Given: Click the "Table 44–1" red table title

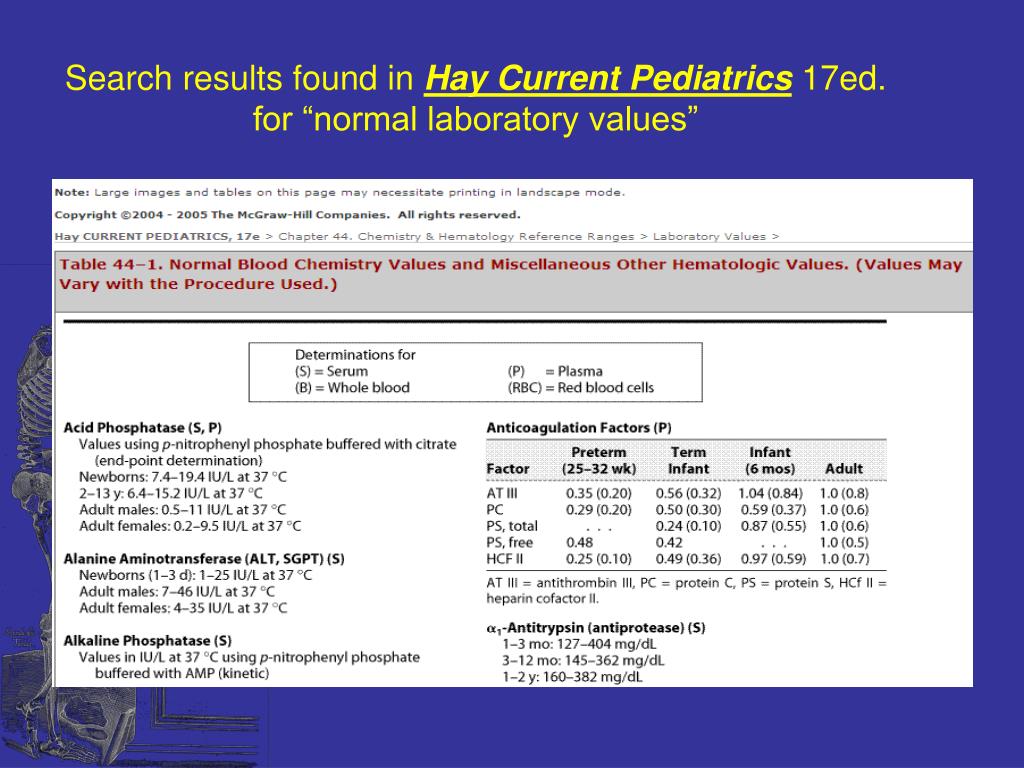Looking at the screenshot, I should tap(511, 274).
